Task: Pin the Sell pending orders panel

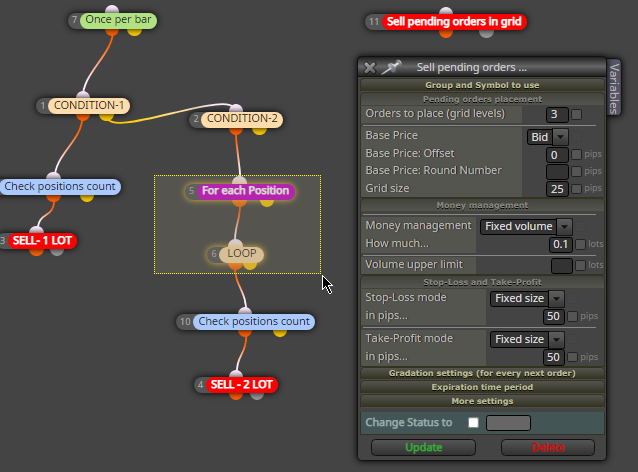Action: 391,67
